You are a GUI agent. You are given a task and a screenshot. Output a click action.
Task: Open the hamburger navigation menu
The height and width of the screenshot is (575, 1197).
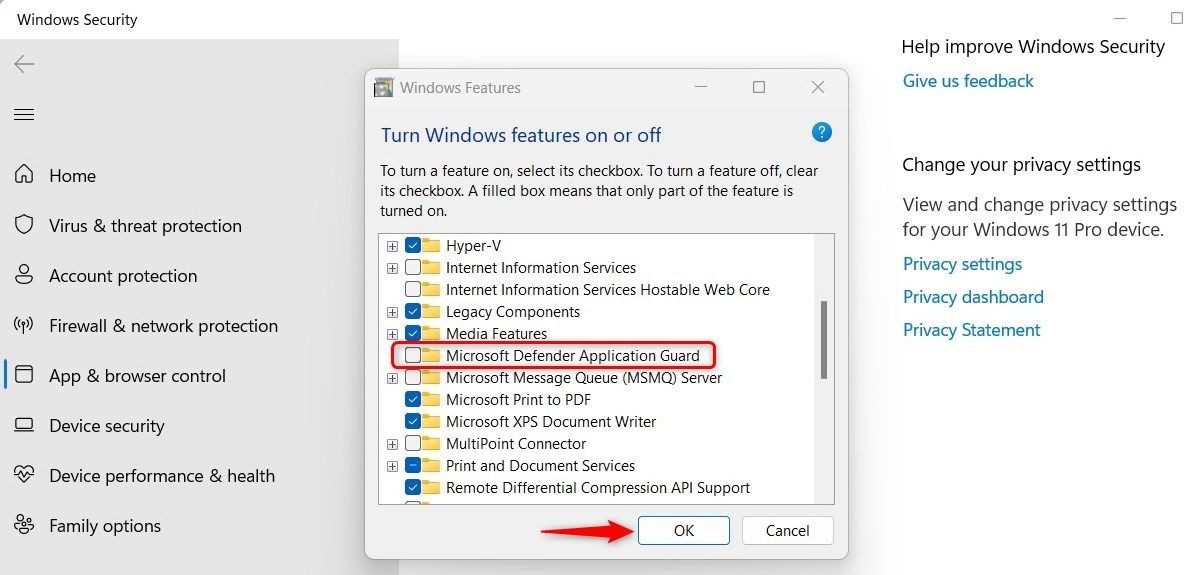coord(24,115)
